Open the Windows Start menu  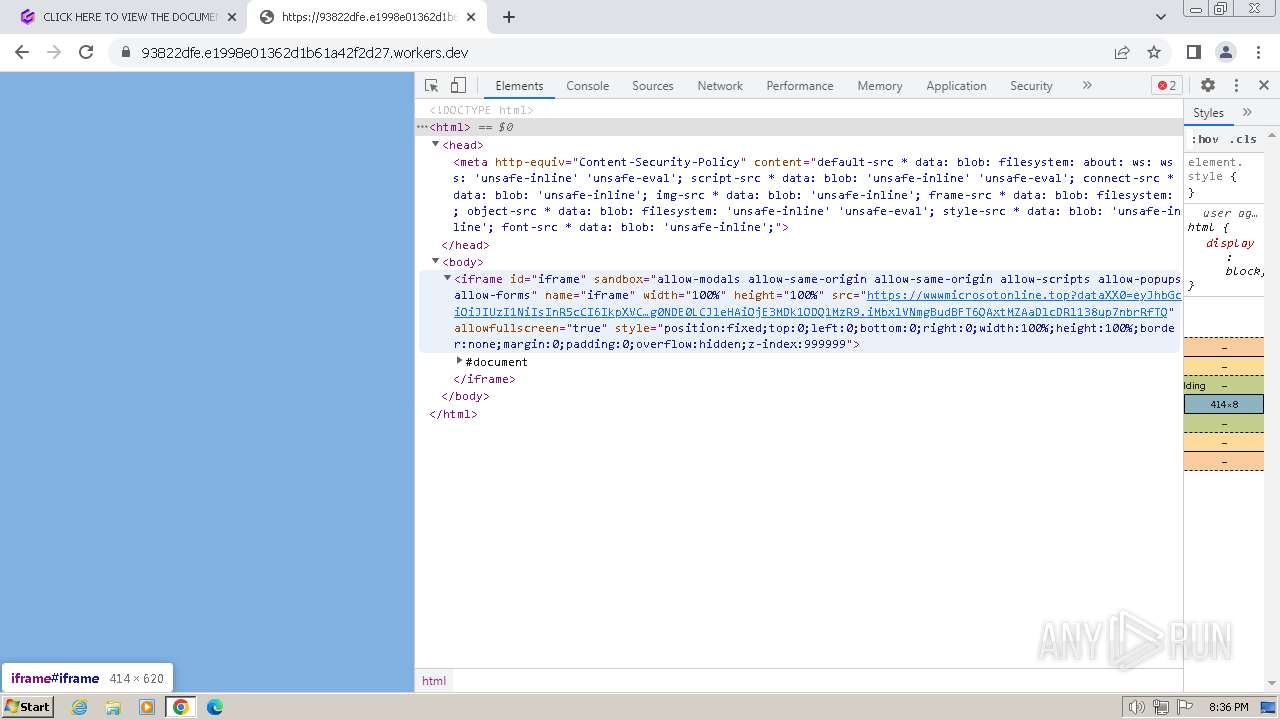point(27,706)
